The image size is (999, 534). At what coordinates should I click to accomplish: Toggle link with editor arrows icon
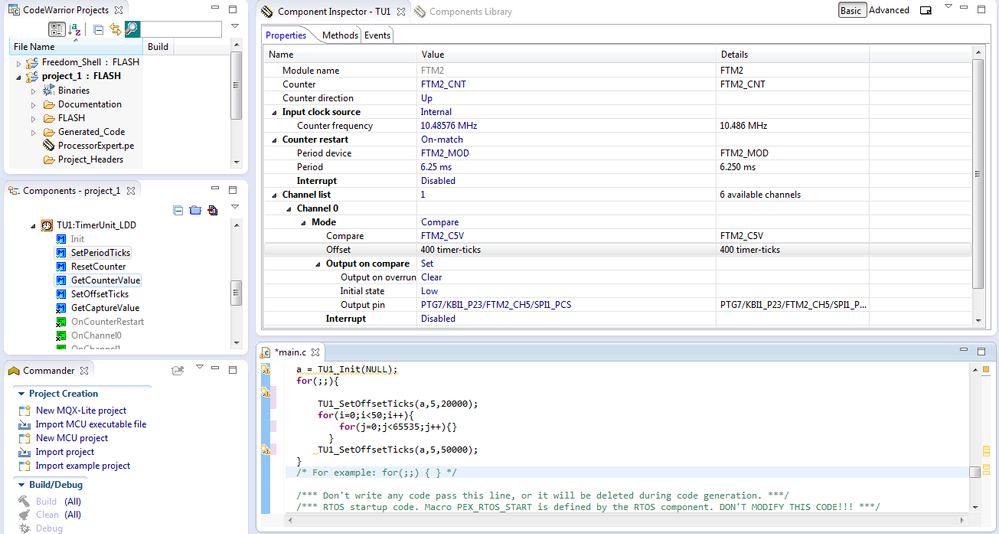115,29
